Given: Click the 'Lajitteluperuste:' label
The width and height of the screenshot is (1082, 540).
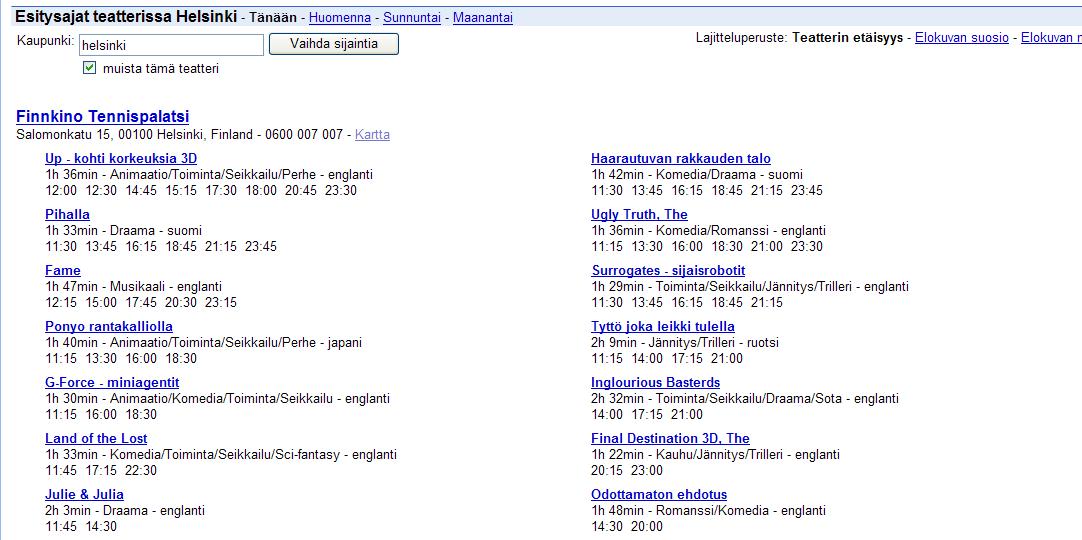Looking at the screenshot, I should [x=741, y=38].
